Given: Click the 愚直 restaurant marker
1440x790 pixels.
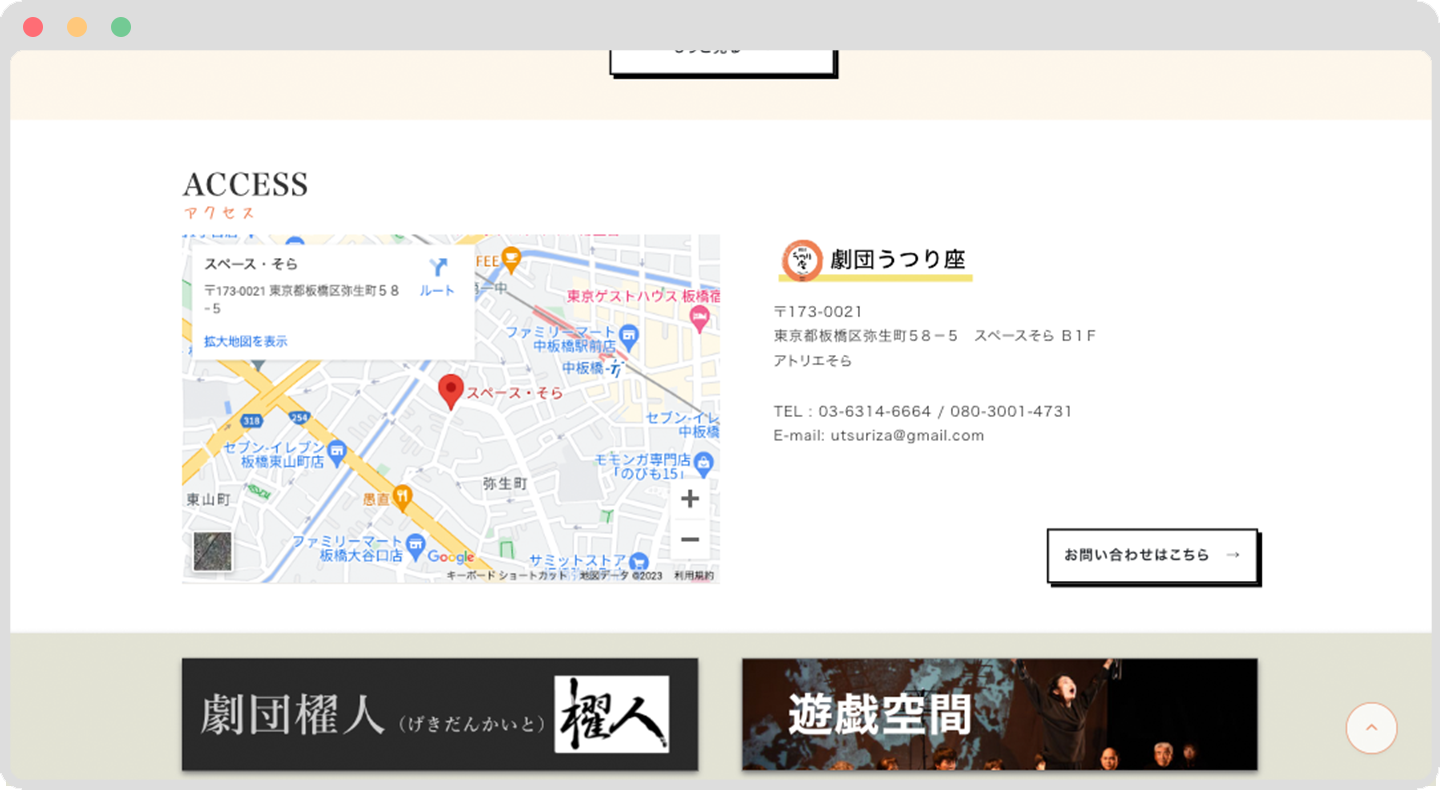Looking at the screenshot, I should [x=402, y=496].
